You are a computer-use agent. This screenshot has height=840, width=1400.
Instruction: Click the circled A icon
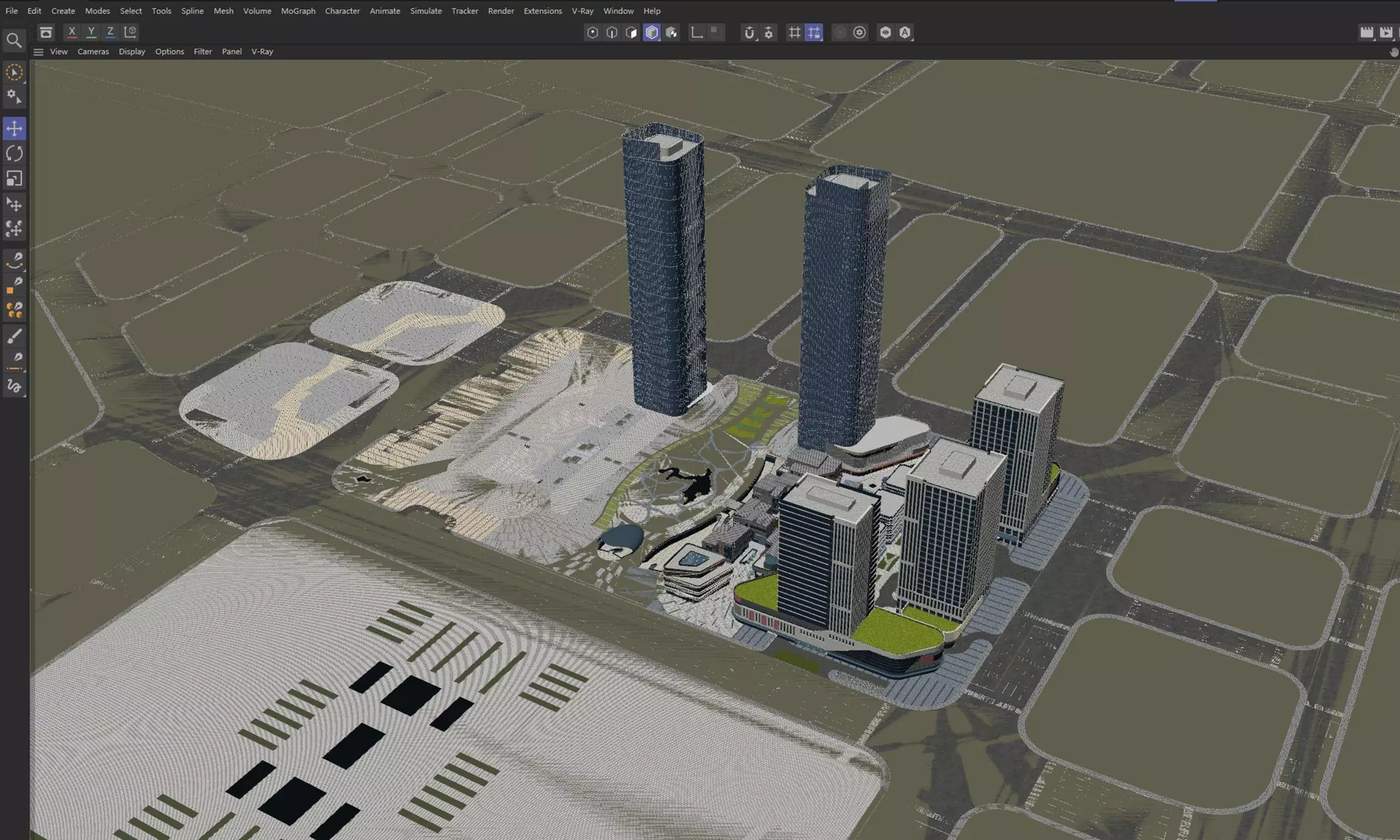905,32
